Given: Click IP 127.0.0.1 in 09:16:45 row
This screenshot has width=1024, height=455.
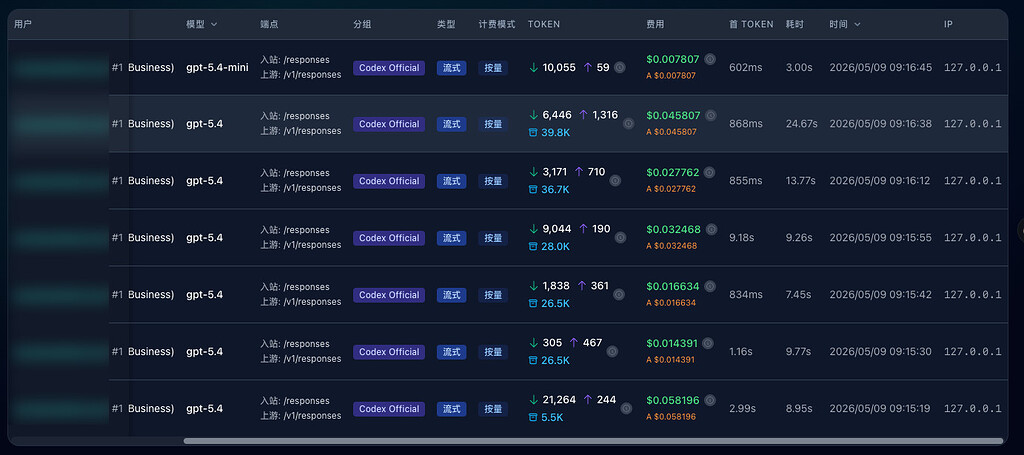Looking at the screenshot, I should coord(972,68).
